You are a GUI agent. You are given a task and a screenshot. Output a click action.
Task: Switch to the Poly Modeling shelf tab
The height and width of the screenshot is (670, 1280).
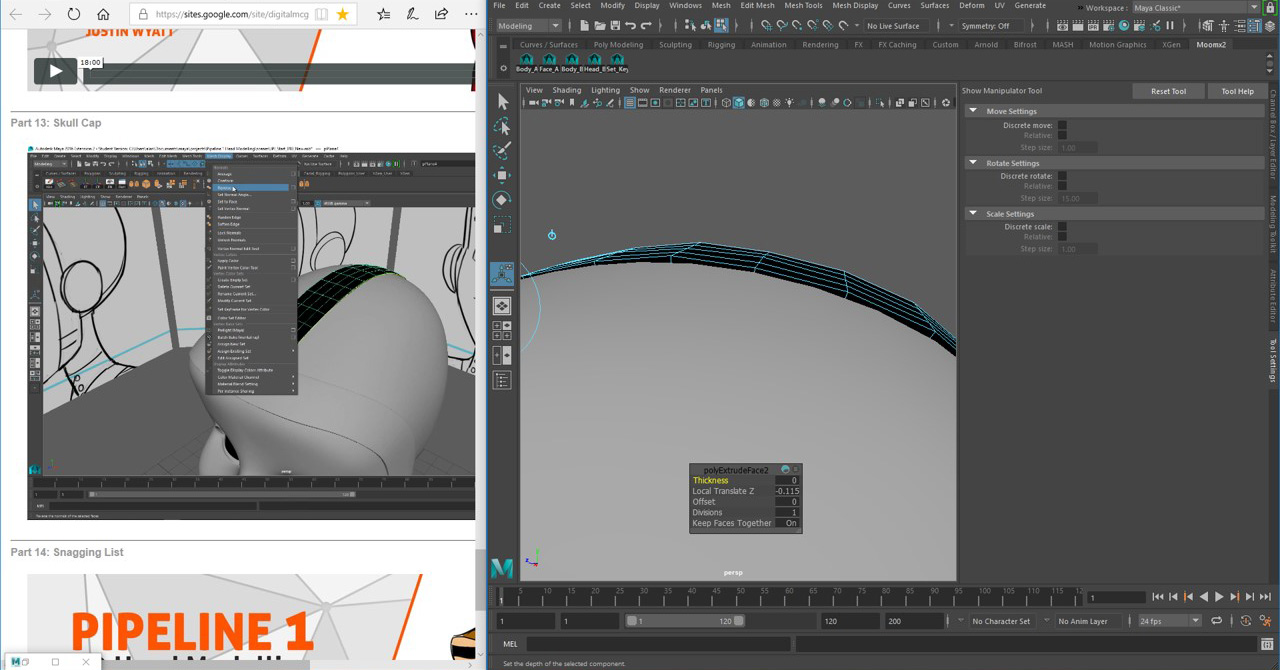[x=618, y=45]
